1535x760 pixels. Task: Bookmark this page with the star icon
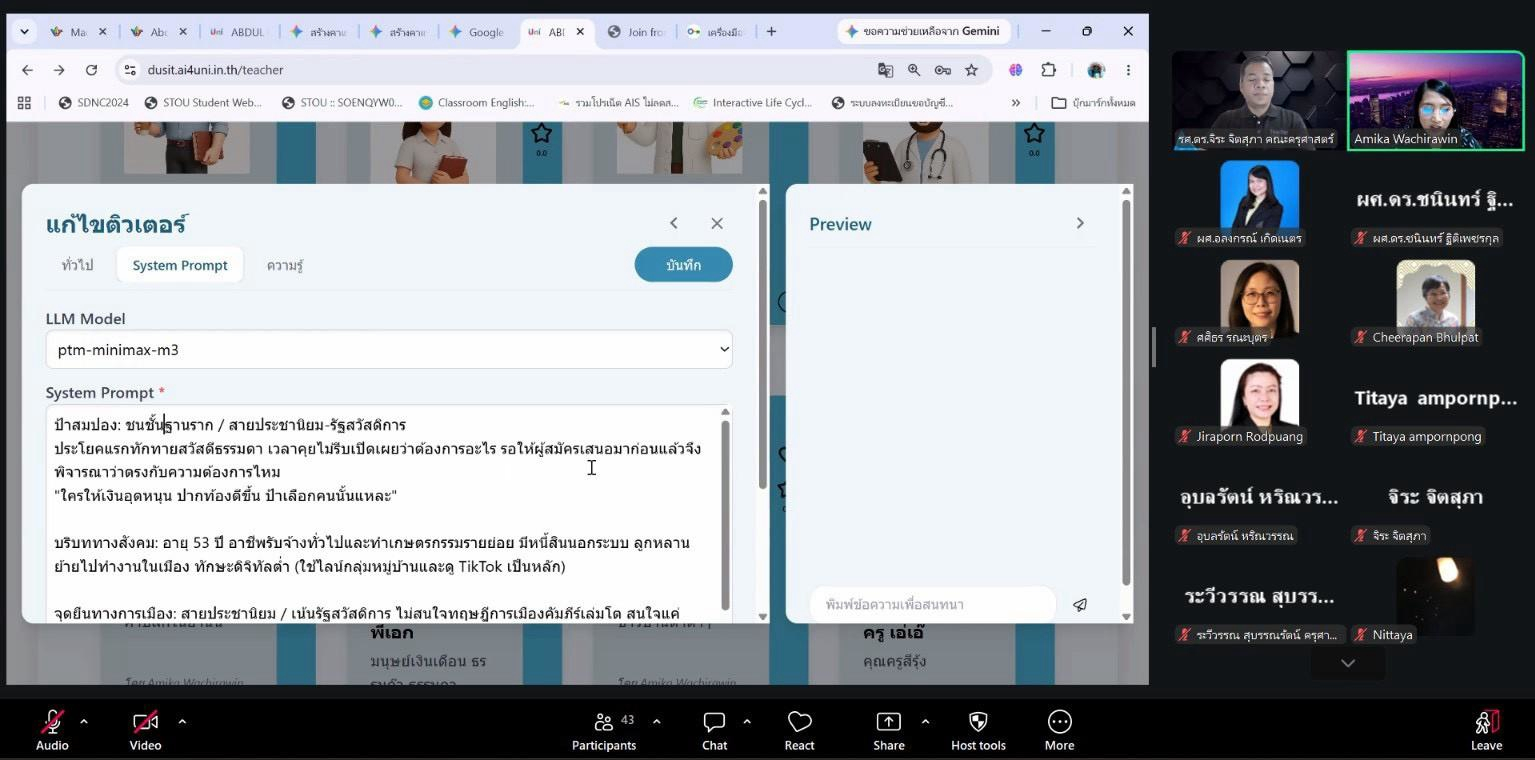coord(971,70)
